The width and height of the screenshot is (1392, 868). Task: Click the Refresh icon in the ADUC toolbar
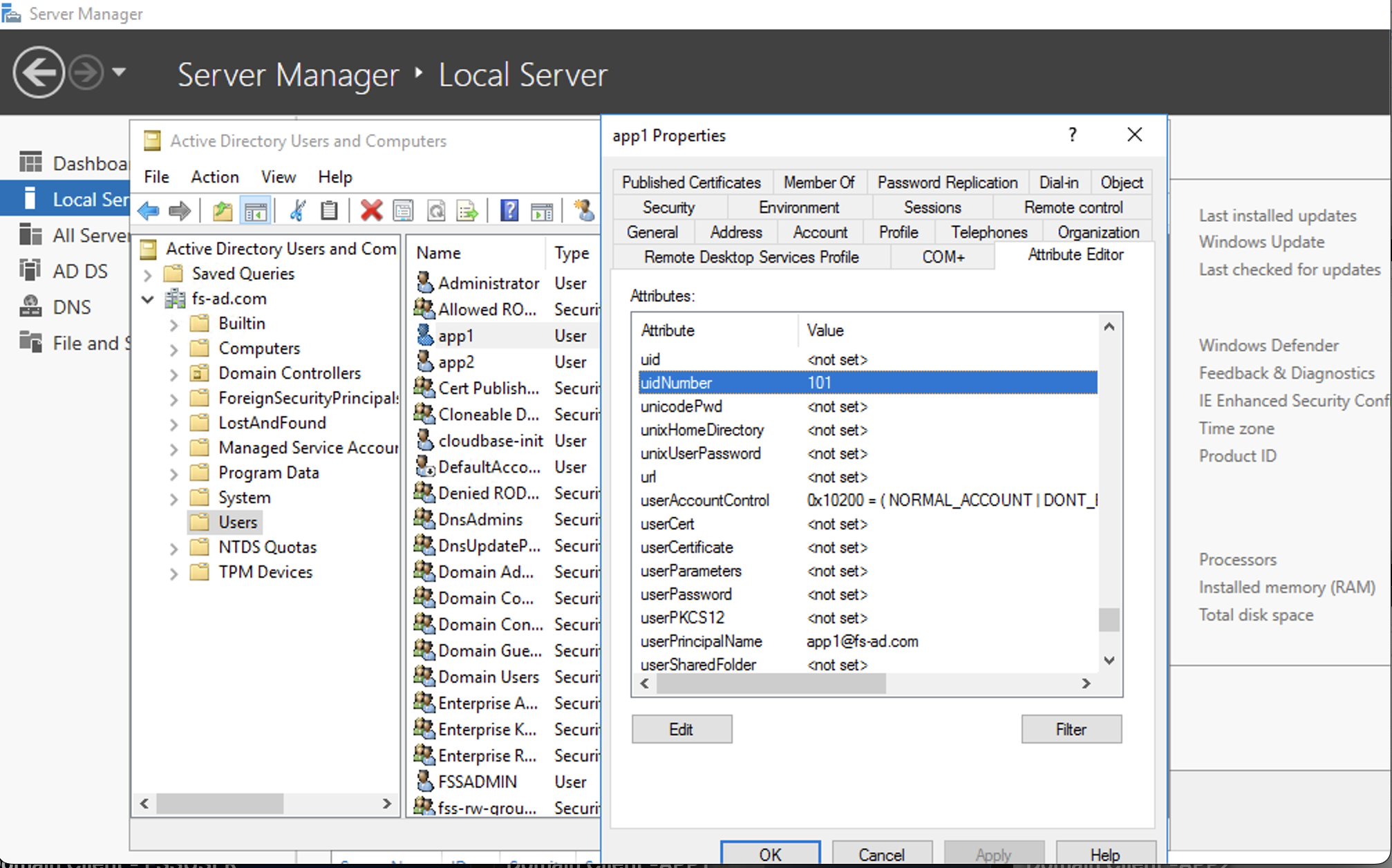[437, 211]
